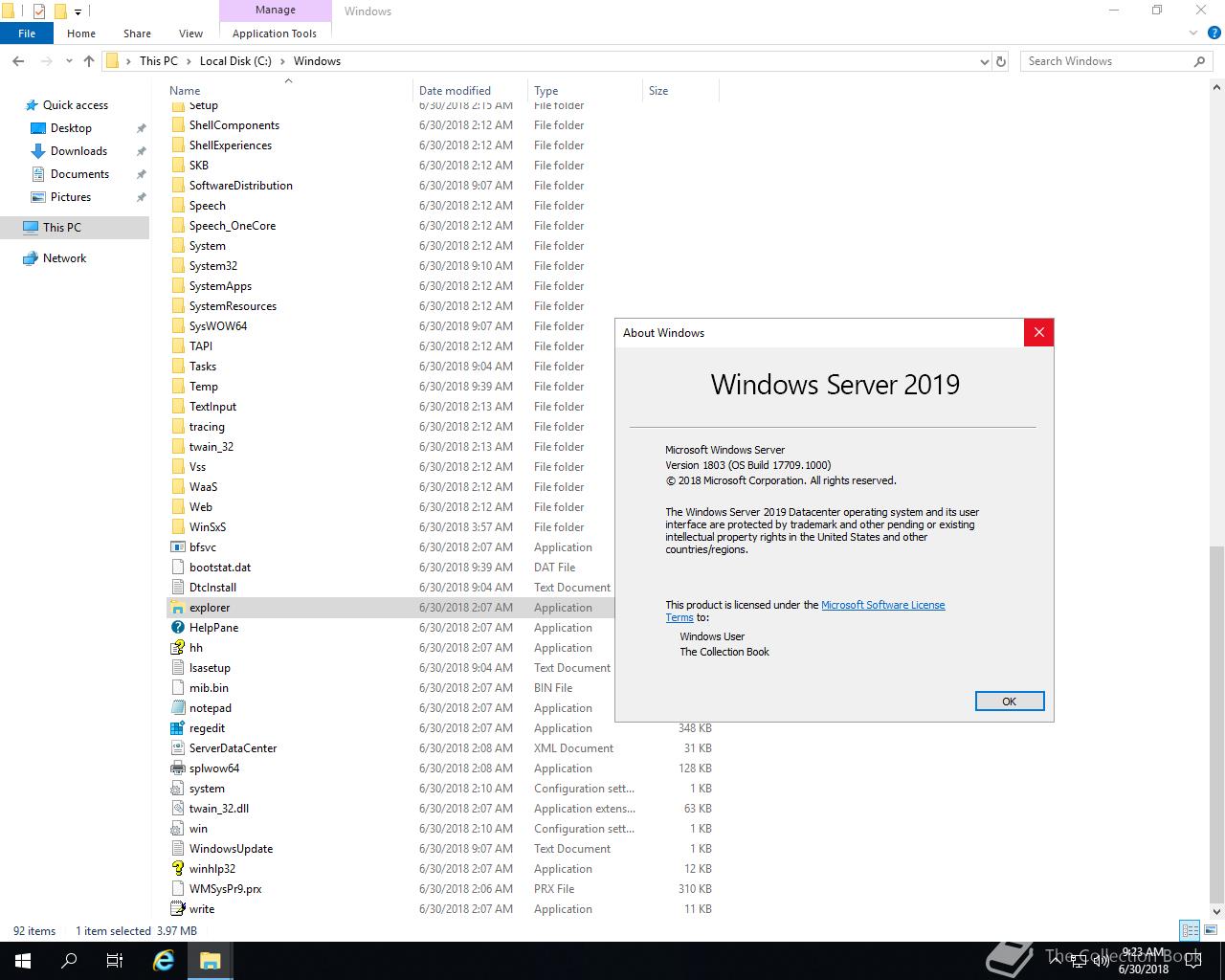This screenshot has height=980, width=1225.
Task: Open the Quick Access Toolbar customize dropdown
Action: coord(78,11)
